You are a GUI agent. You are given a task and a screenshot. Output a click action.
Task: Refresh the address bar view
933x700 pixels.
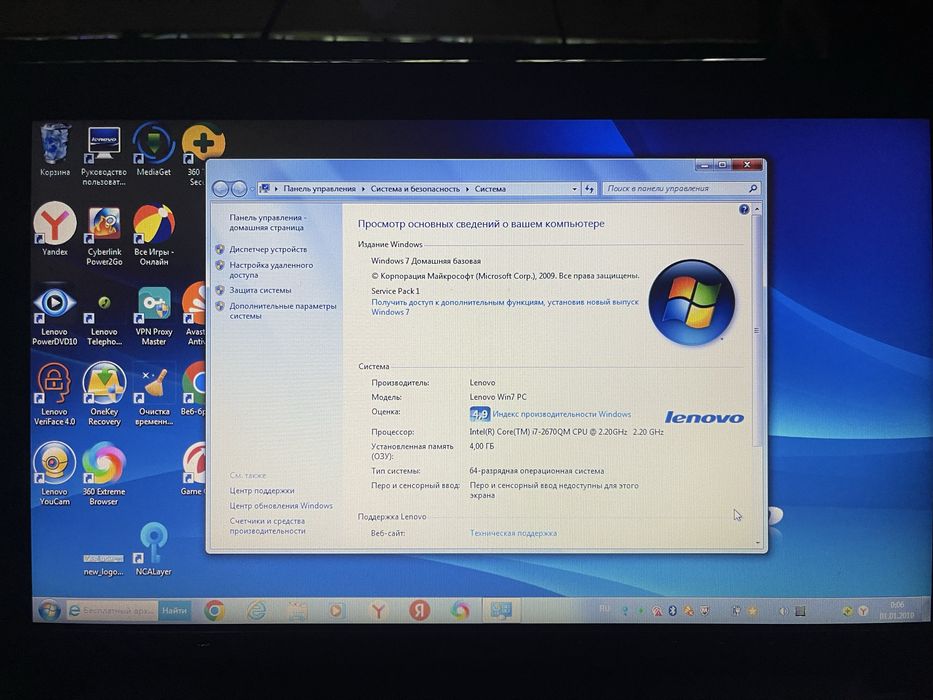click(589, 189)
